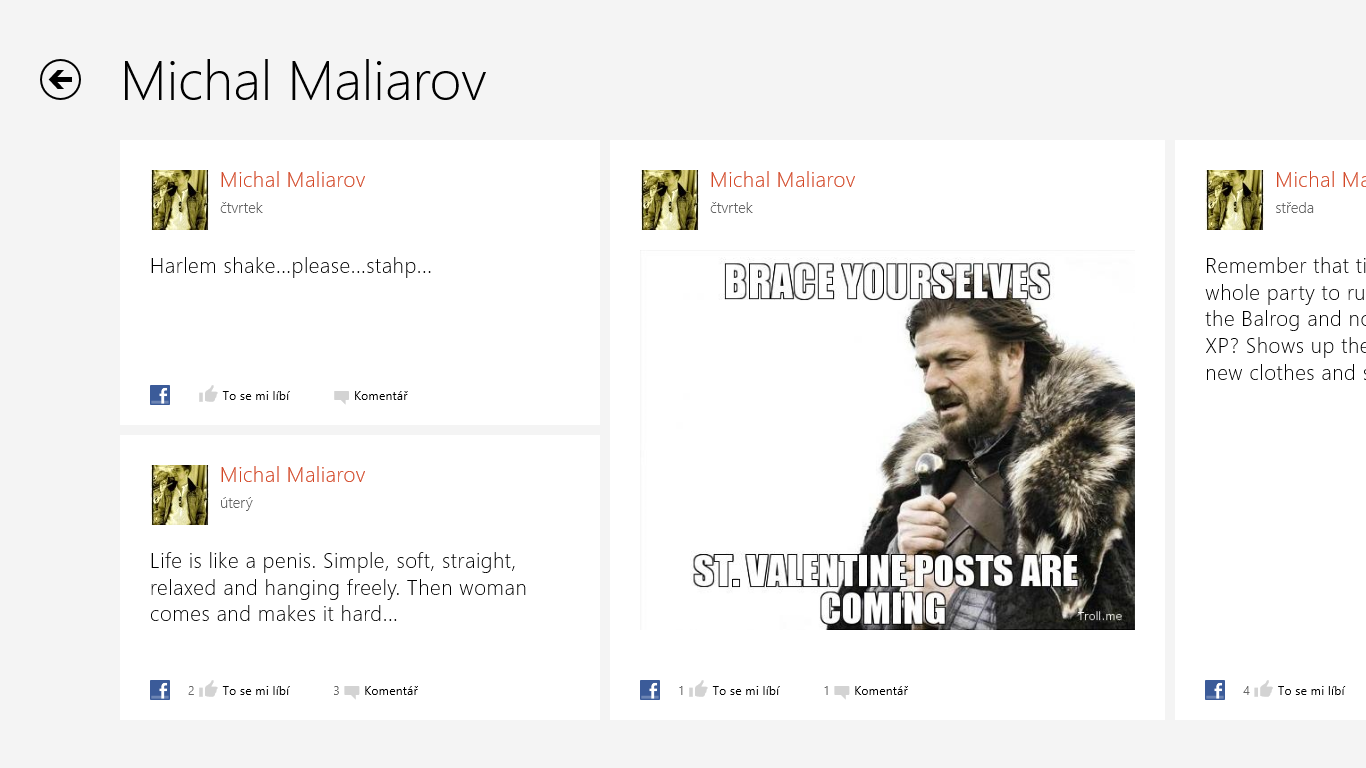Open avatar on the středa post
Image resolution: width=1366 pixels, height=768 pixels.
[x=1235, y=200]
